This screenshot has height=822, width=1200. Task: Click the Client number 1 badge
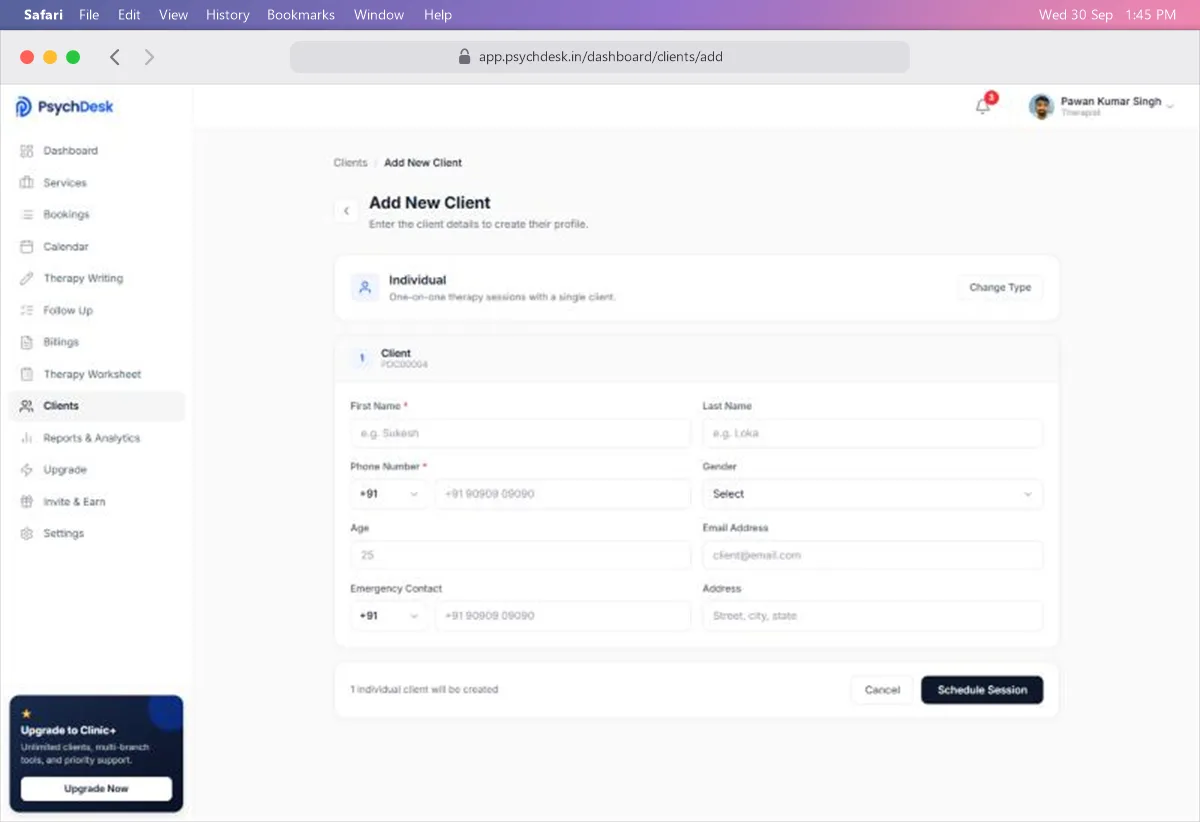click(x=361, y=358)
